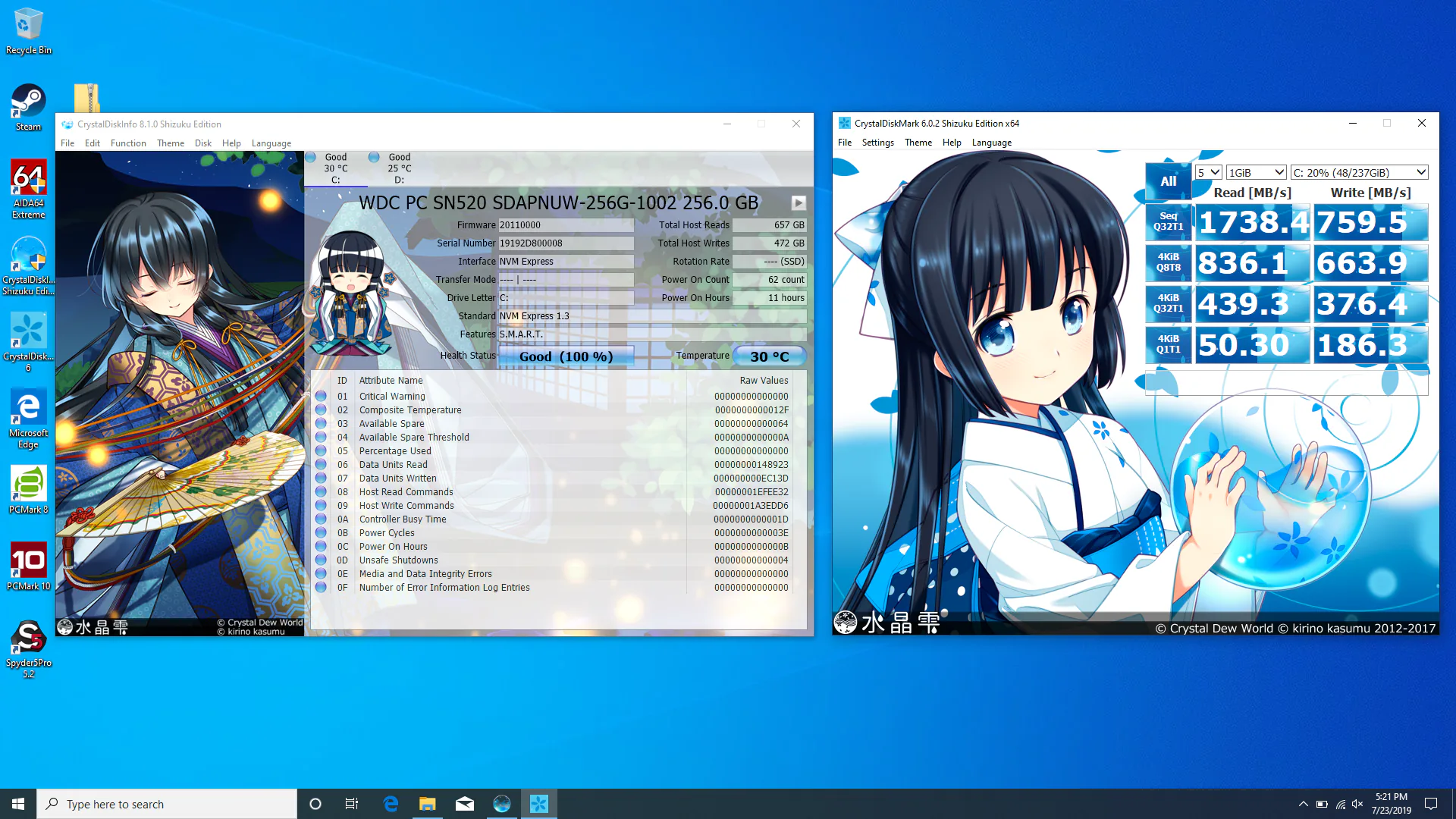Open Mail app from taskbar

465,804
